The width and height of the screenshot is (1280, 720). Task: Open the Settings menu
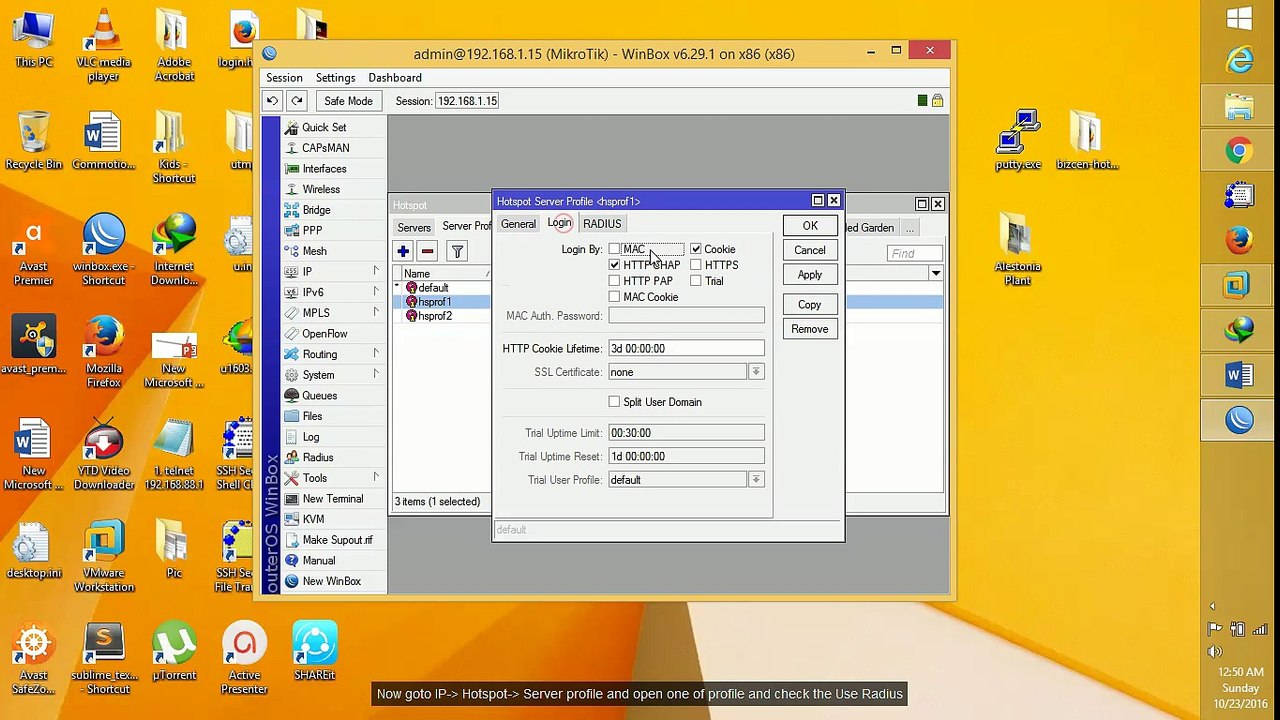point(335,78)
